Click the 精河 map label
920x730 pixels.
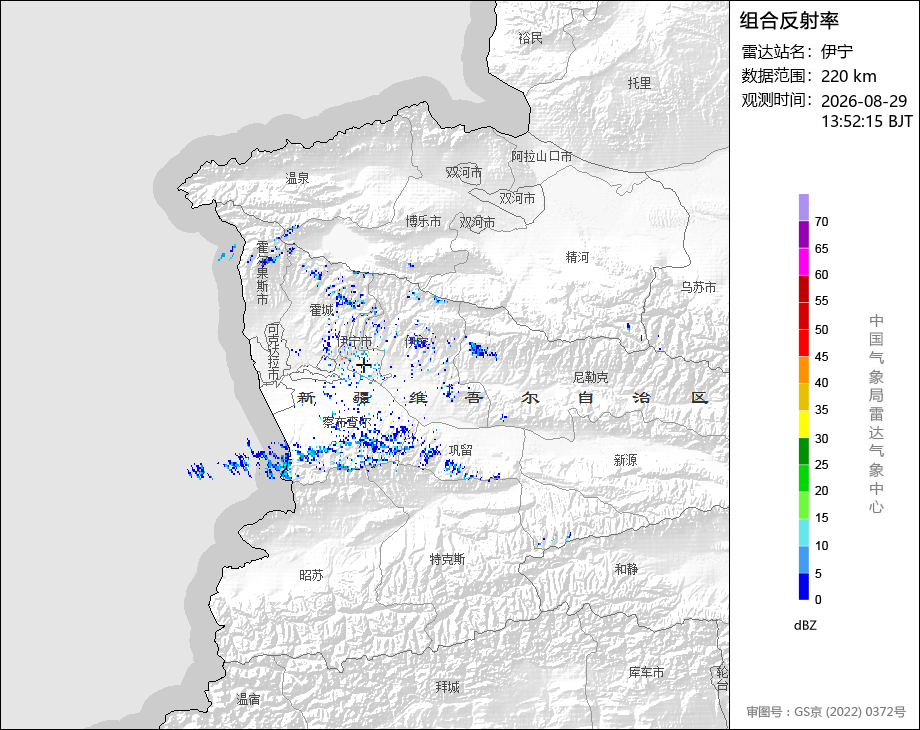tap(577, 257)
